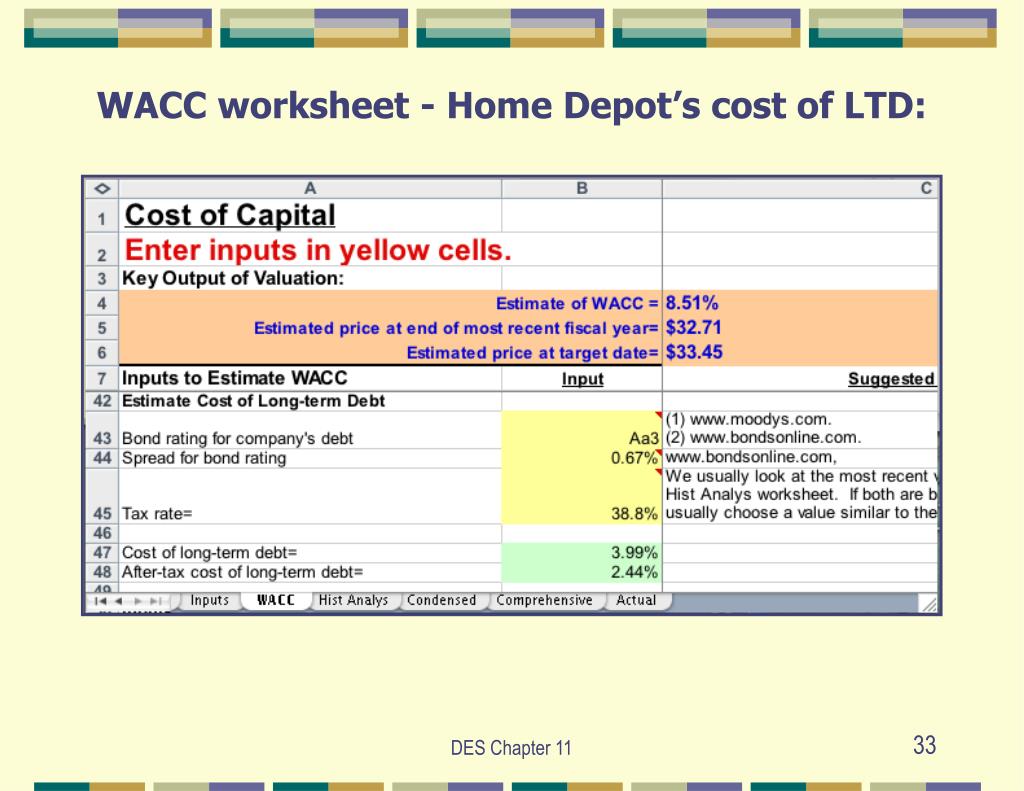Screen dimensions: 1024x791
Task: Select empty row 46 header
Action: pyautogui.click(x=102, y=533)
